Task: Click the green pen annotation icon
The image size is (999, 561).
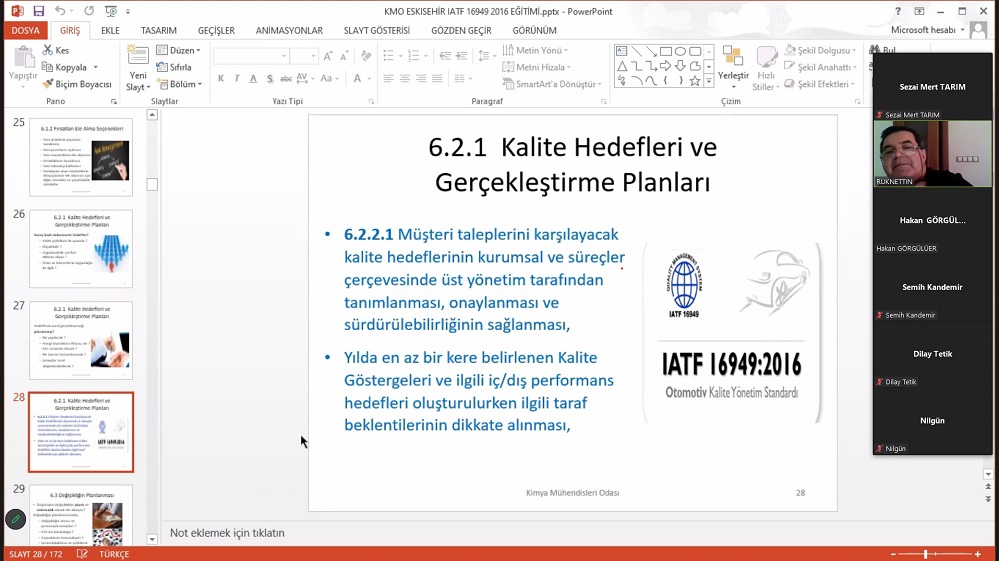Action: (x=15, y=519)
